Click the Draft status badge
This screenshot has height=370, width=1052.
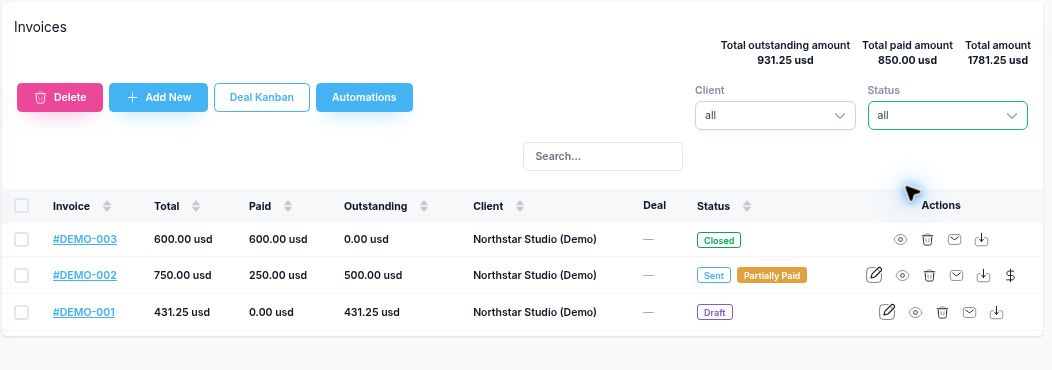pyautogui.click(x=715, y=312)
